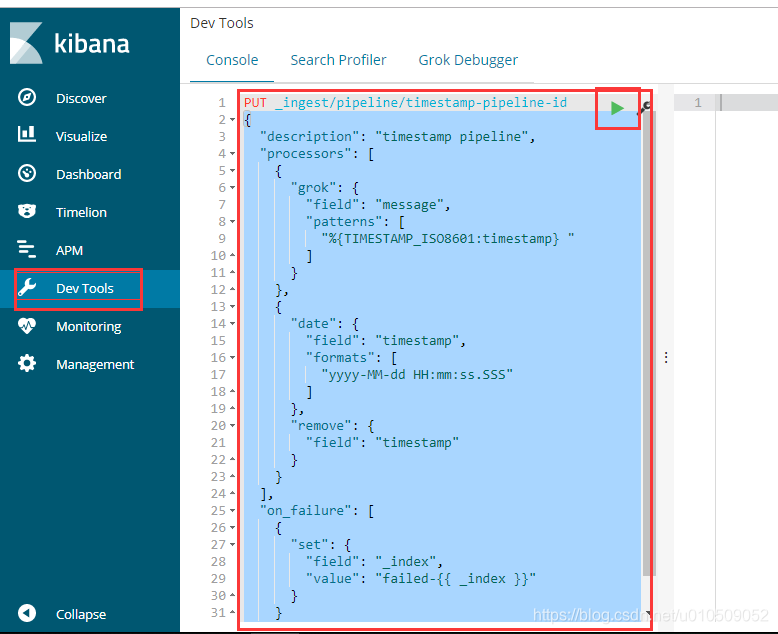Switch to the Search Profiler tab
The image size is (778, 634).
(338, 60)
